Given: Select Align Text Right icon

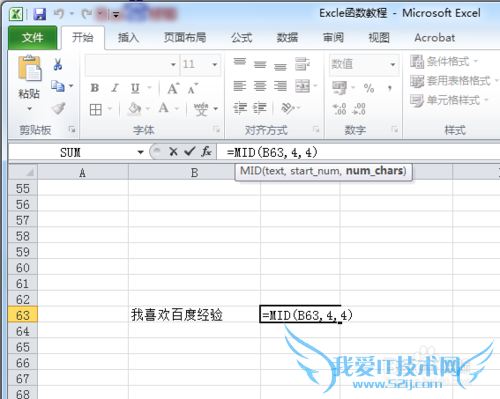Looking at the screenshot, I should point(280,86).
